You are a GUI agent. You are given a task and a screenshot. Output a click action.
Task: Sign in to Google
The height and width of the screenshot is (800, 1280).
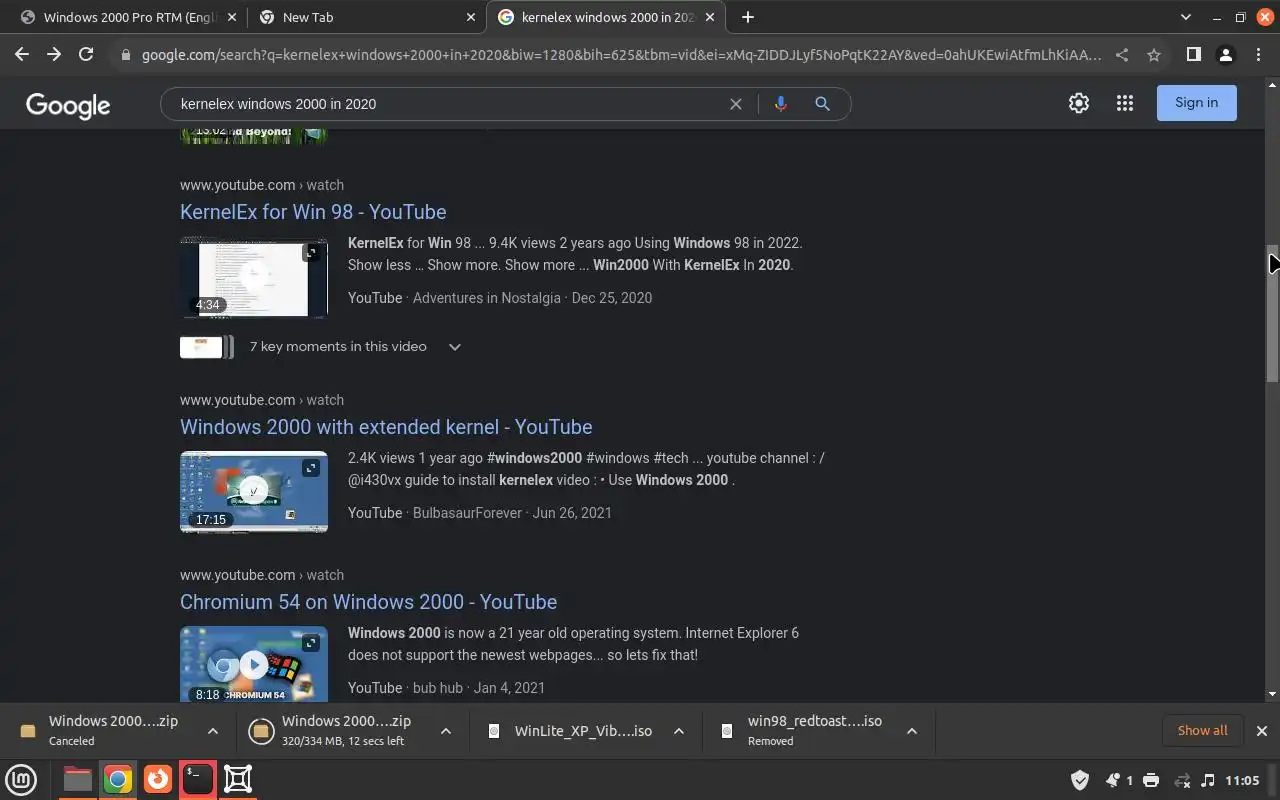(x=1196, y=103)
